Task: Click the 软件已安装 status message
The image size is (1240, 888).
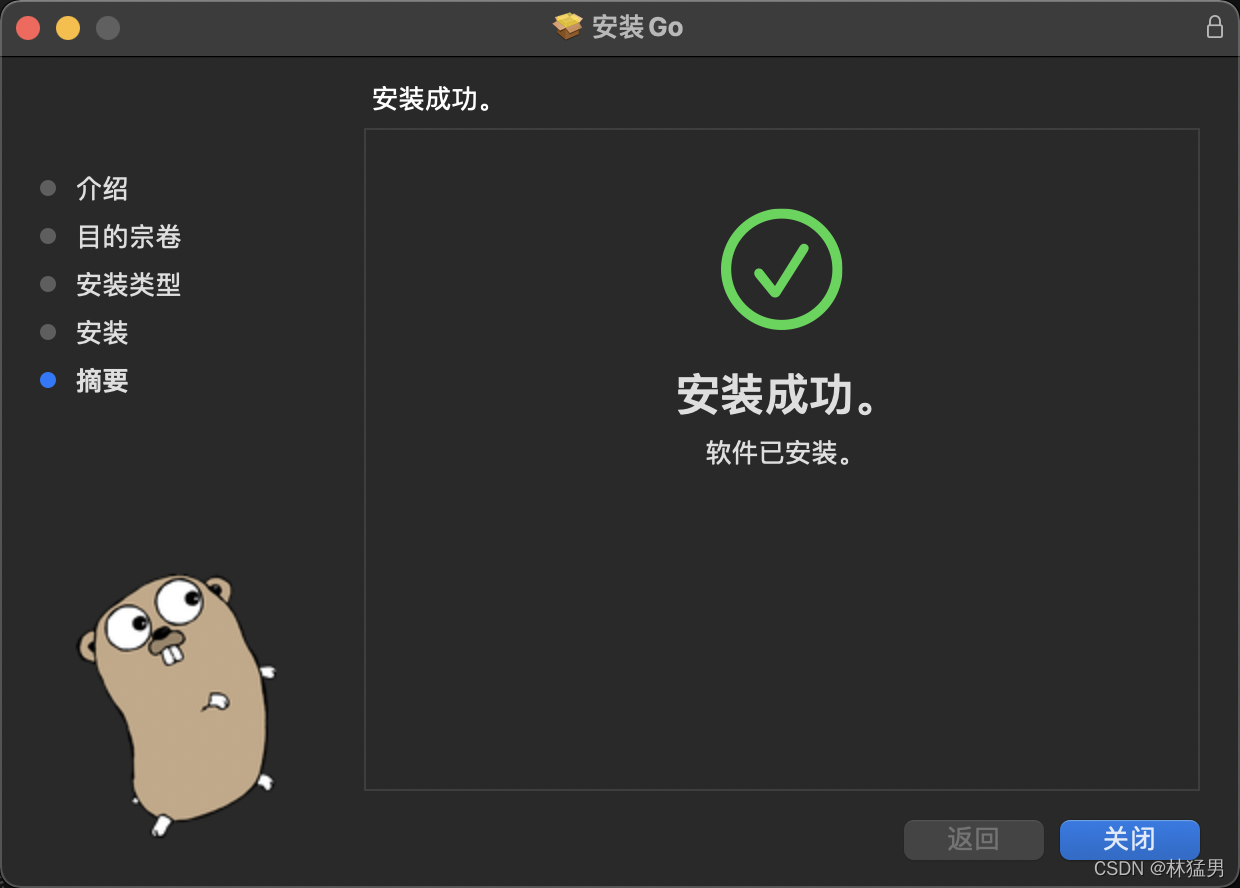Action: point(781,453)
